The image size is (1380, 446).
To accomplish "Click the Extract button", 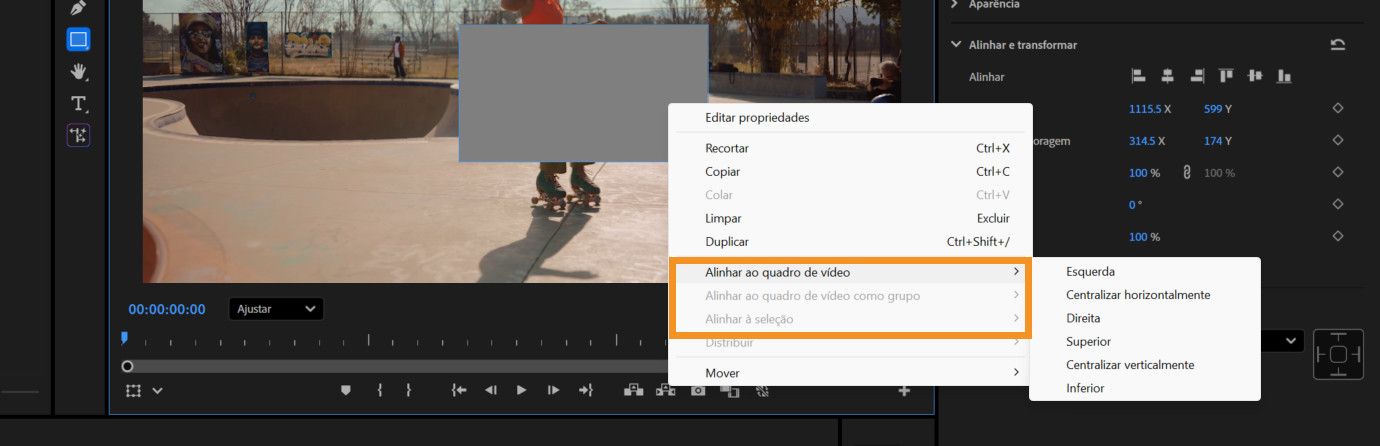I will click(666, 391).
